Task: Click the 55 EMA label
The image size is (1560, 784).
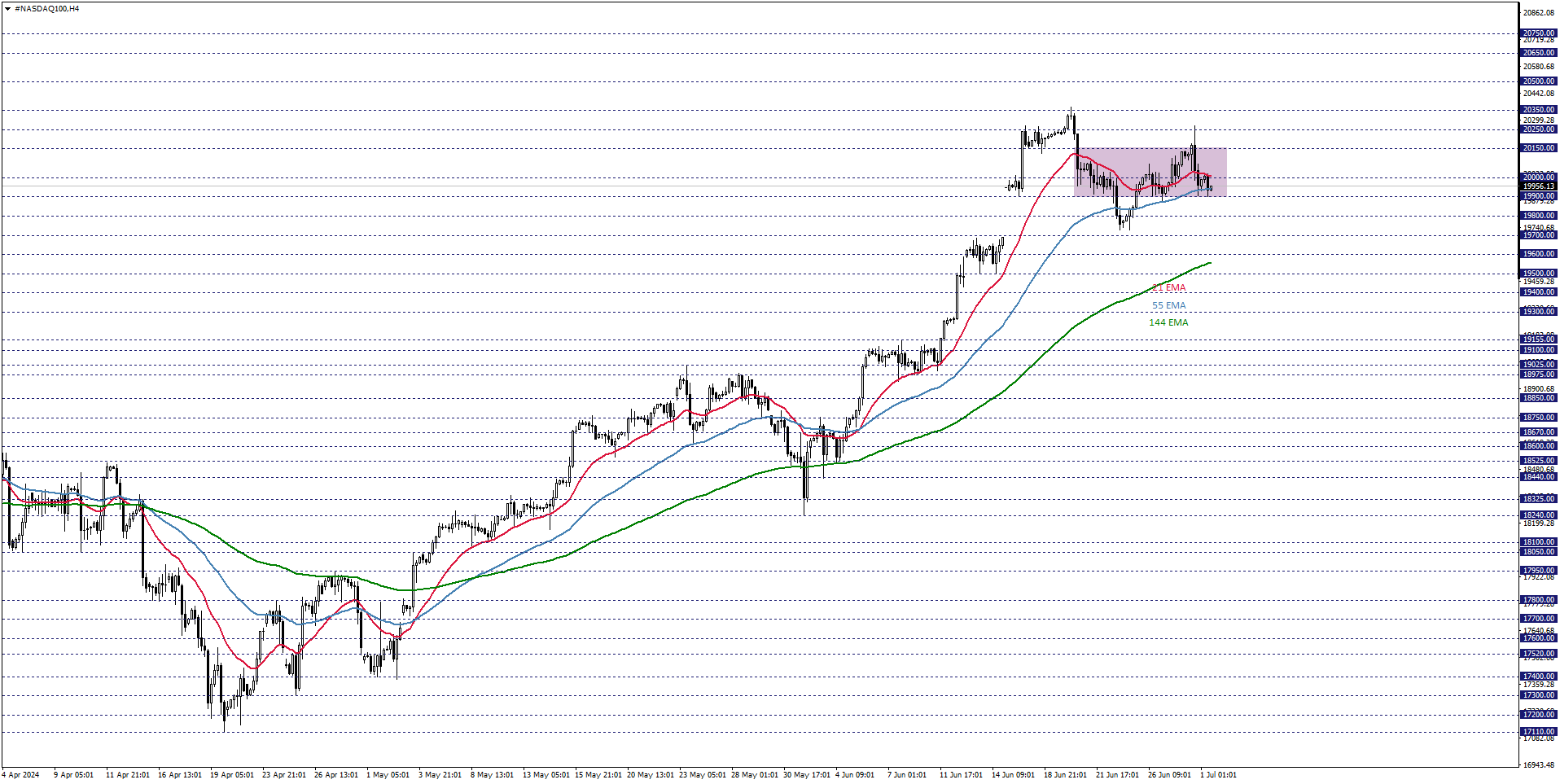Action: pos(1168,306)
